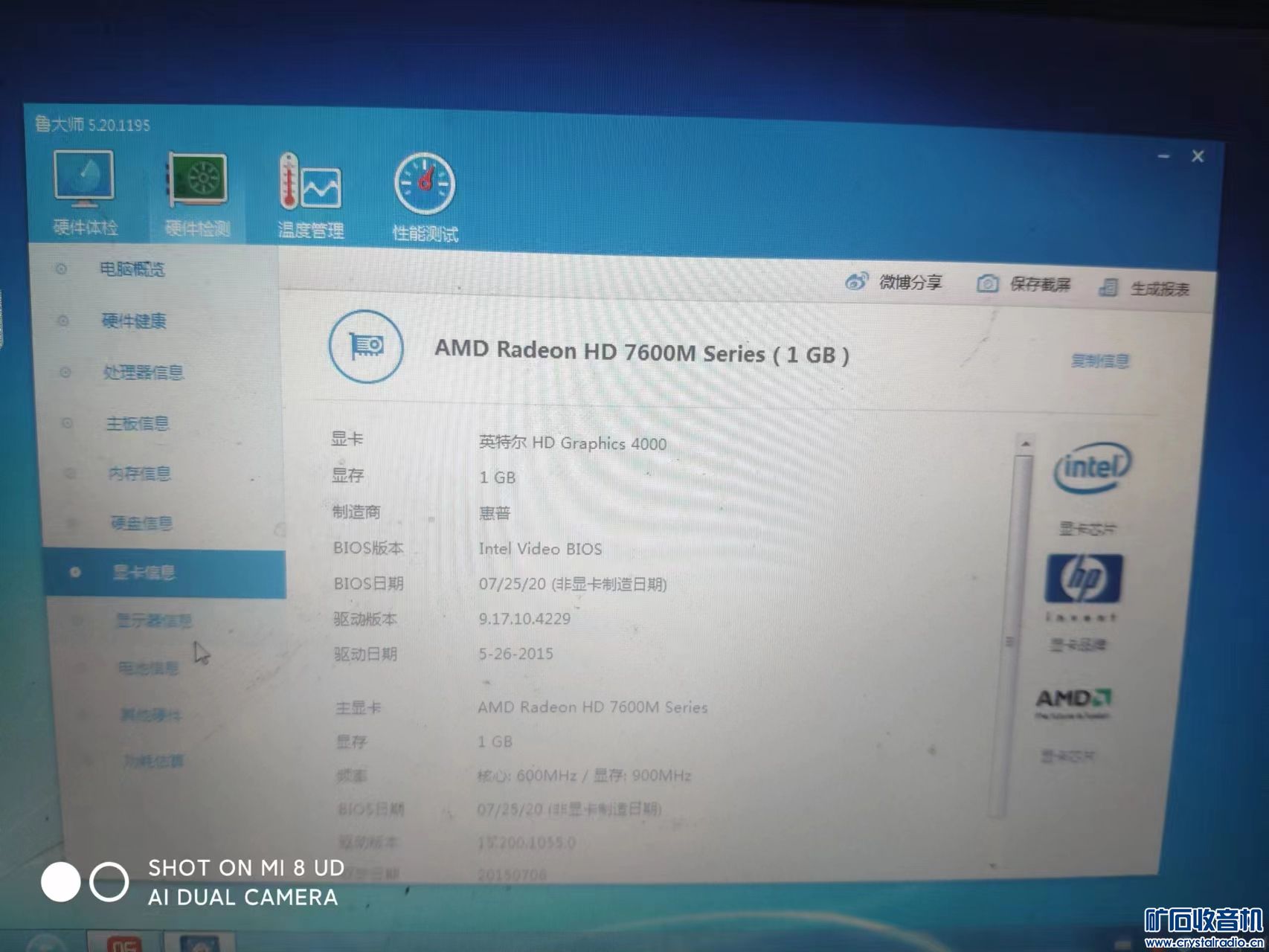Open 主板信息 sidebar item
This screenshot has width=1269, height=952.
click(138, 423)
